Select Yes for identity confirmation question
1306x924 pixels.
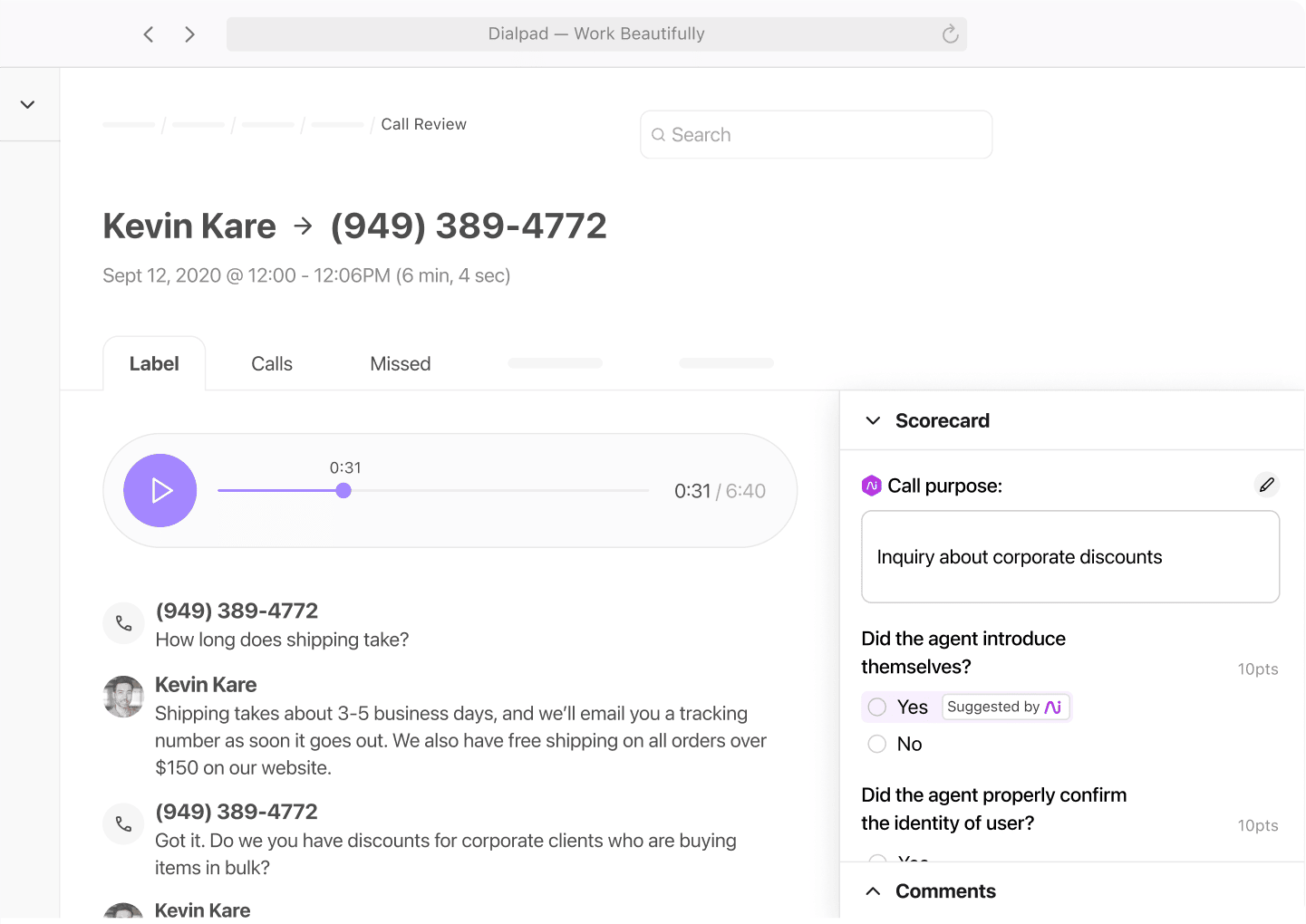coord(876,861)
